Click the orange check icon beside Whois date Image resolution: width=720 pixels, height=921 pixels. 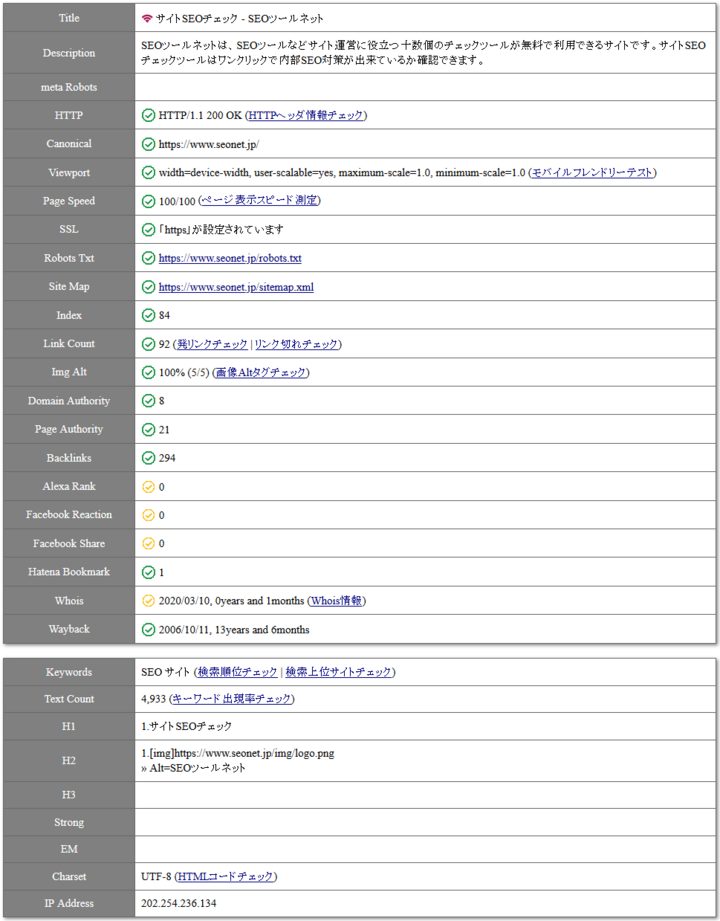[x=149, y=601]
